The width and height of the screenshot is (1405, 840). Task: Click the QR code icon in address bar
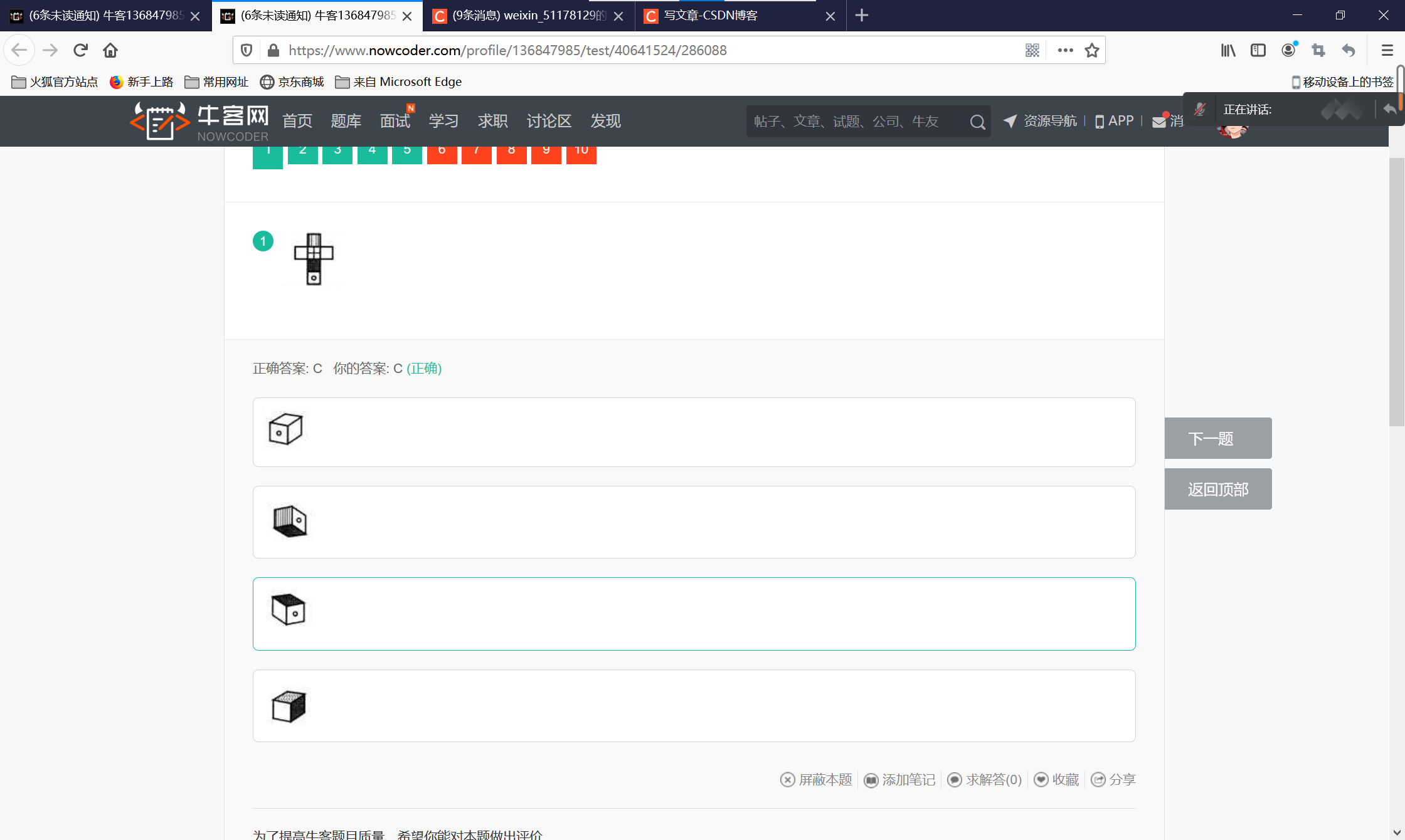tap(1032, 50)
